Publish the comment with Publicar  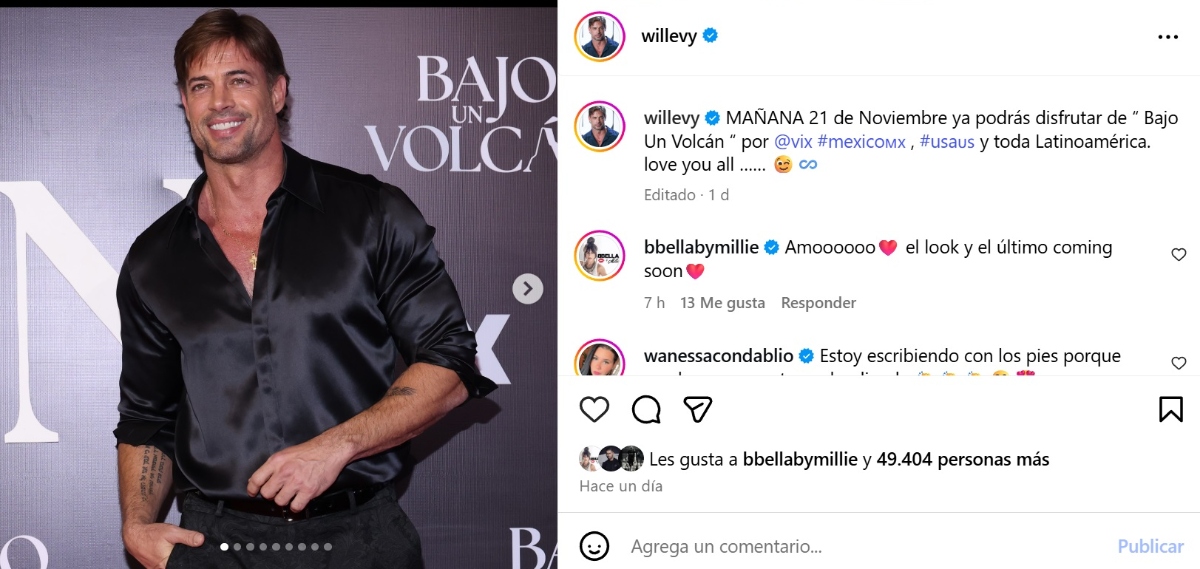(1150, 547)
